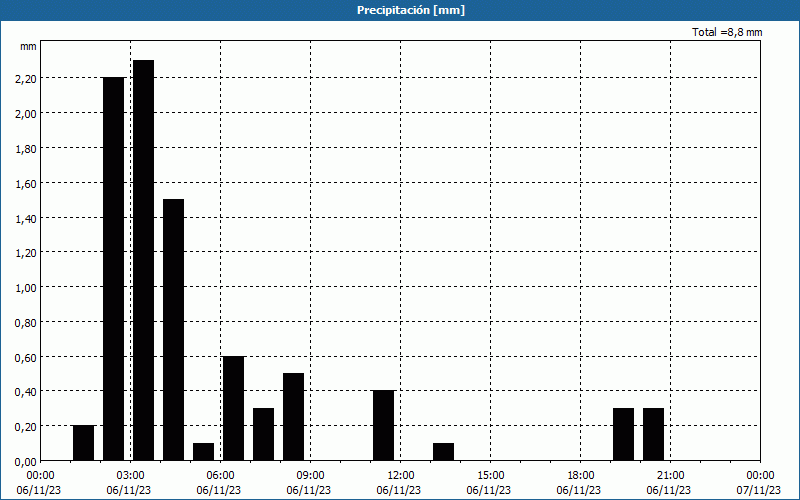Click the 0,40 y-axis value
The image size is (800, 500).
pyautogui.click(x=26, y=392)
